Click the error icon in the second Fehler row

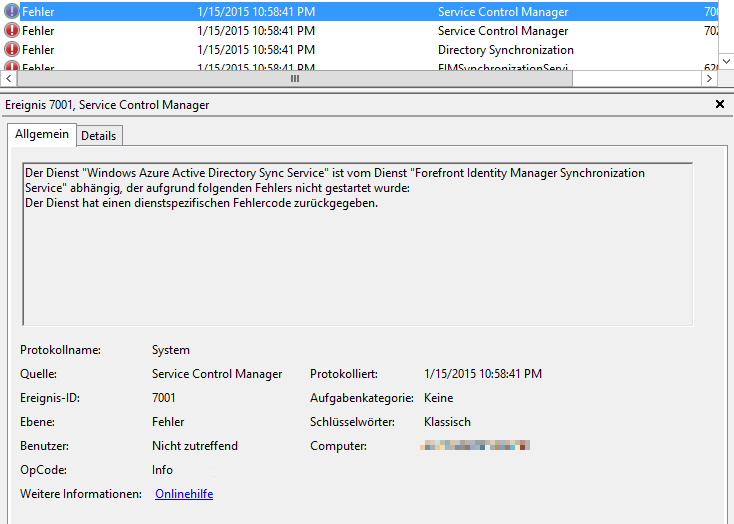click(12, 31)
